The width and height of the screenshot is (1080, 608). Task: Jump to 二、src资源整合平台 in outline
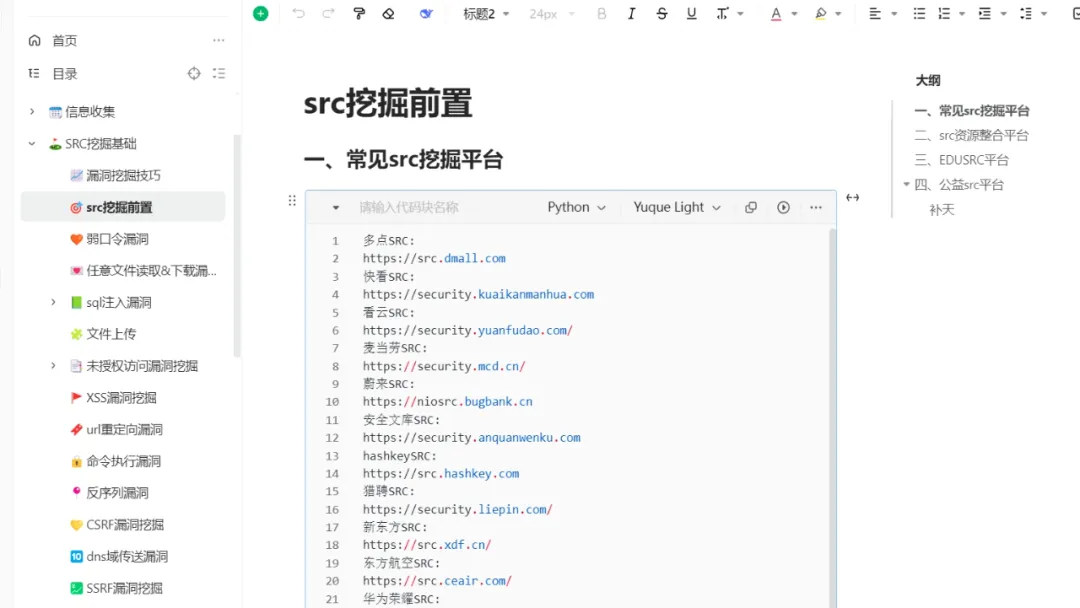pos(971,136)
